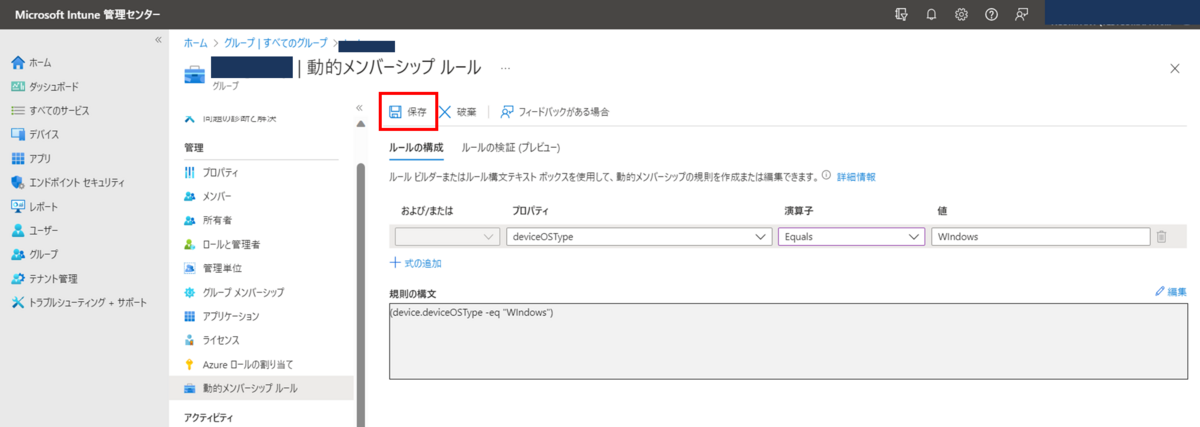The width and height of the screenshot is (1200, 427).
Task: Open the feedback person icon in header
Action: point(1022,14)
